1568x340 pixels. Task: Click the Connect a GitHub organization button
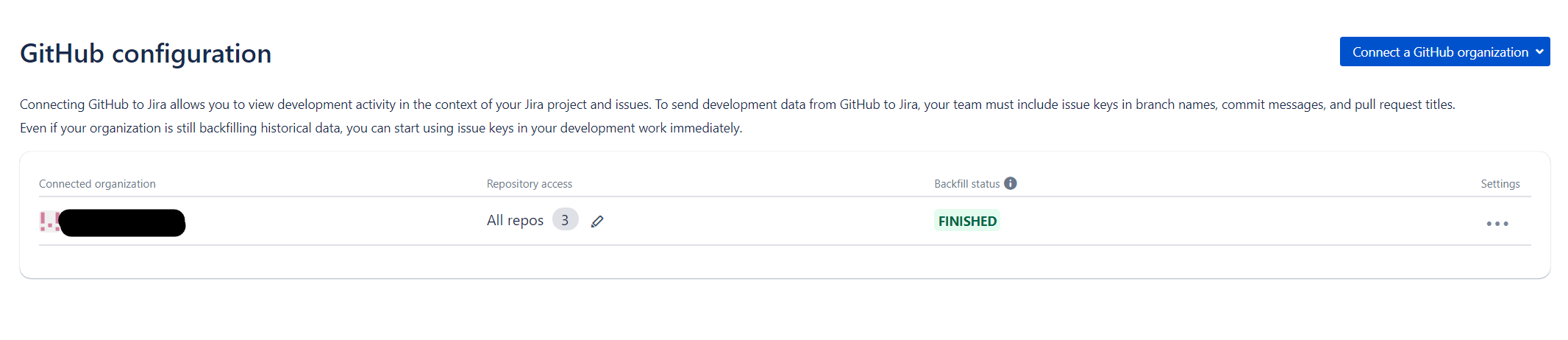coord(1444,52)
